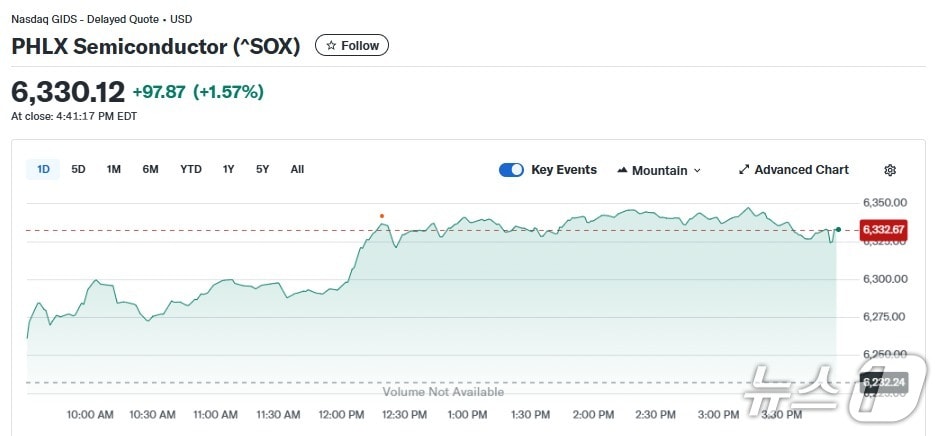Select the 1D range tab

coord(43,169)
